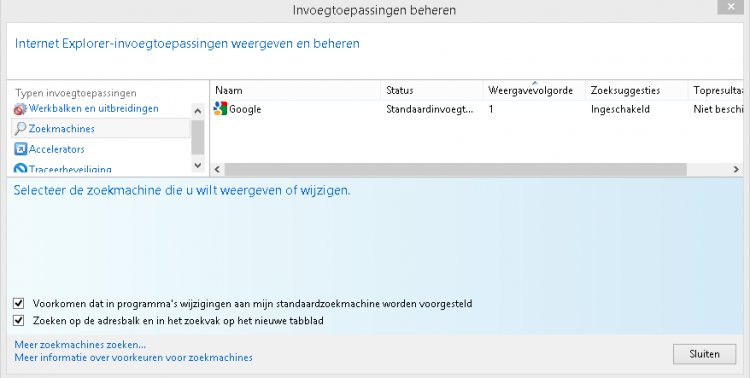
Task: Click the Zoekmachines magnifier icon
Action: 20,128
